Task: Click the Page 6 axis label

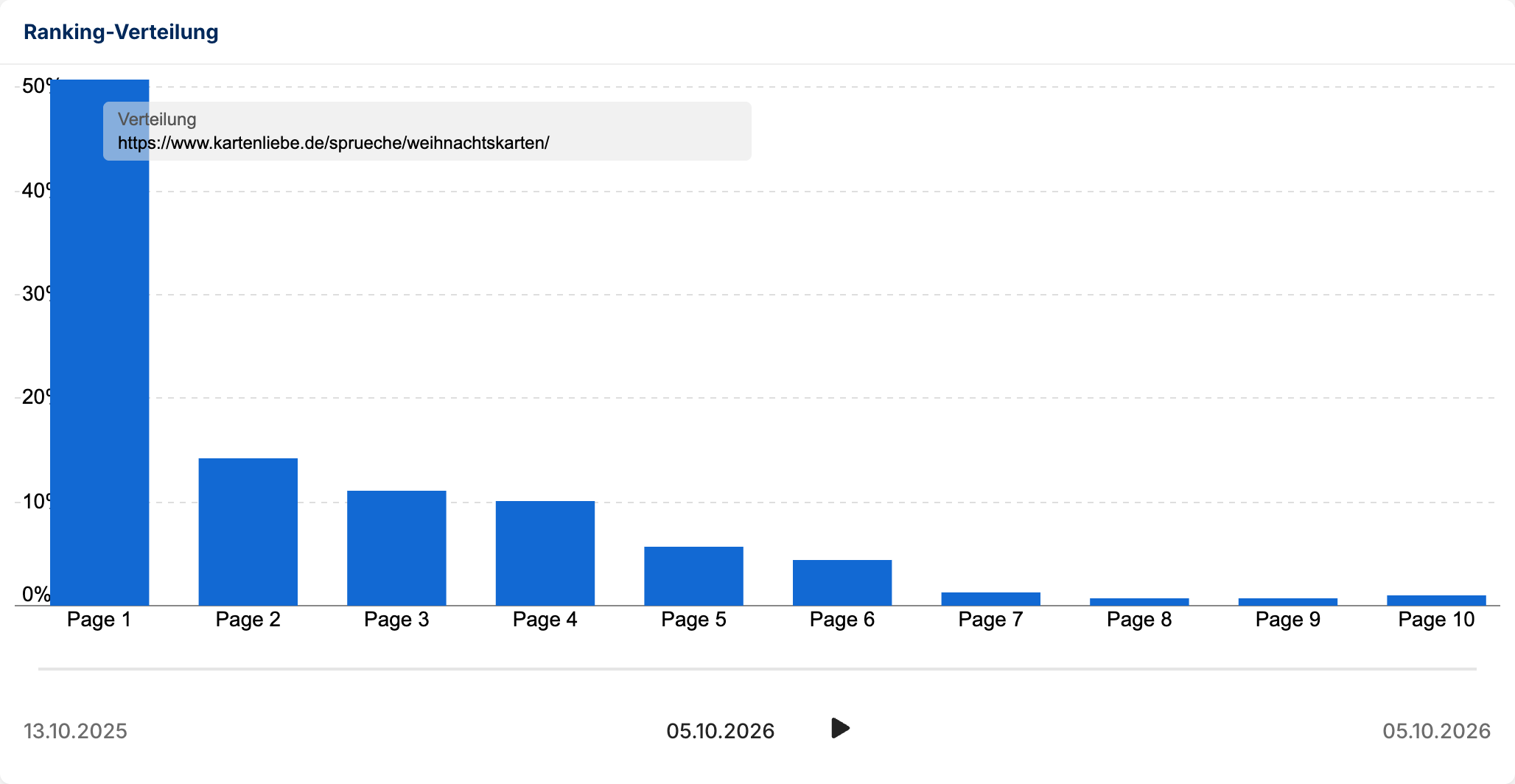Action: pyautogui.click(x=842, y=620)
